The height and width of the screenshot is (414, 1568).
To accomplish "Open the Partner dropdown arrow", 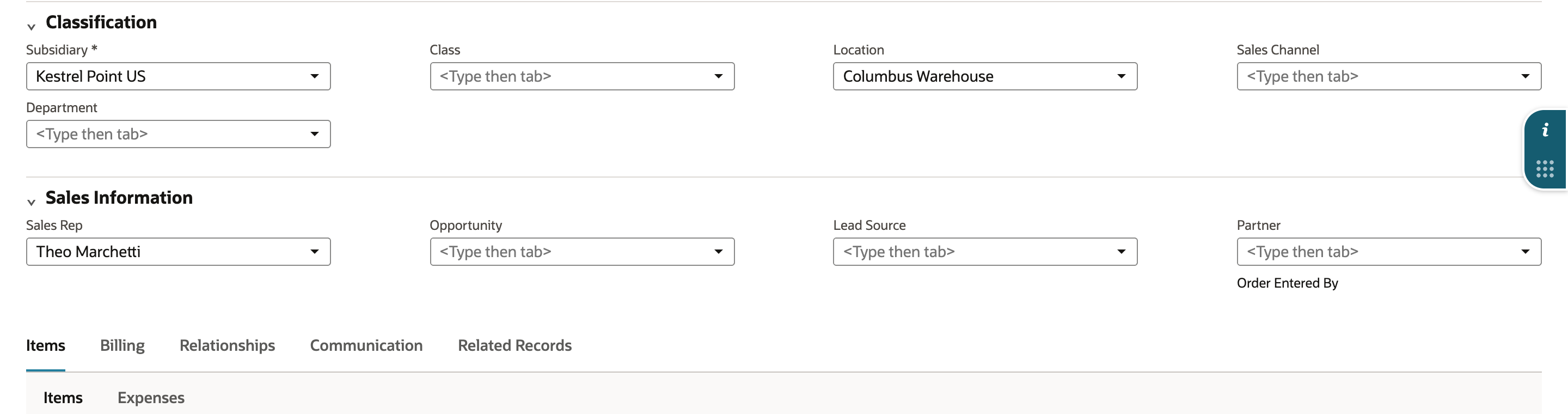I will click(x=1526, y=252).
